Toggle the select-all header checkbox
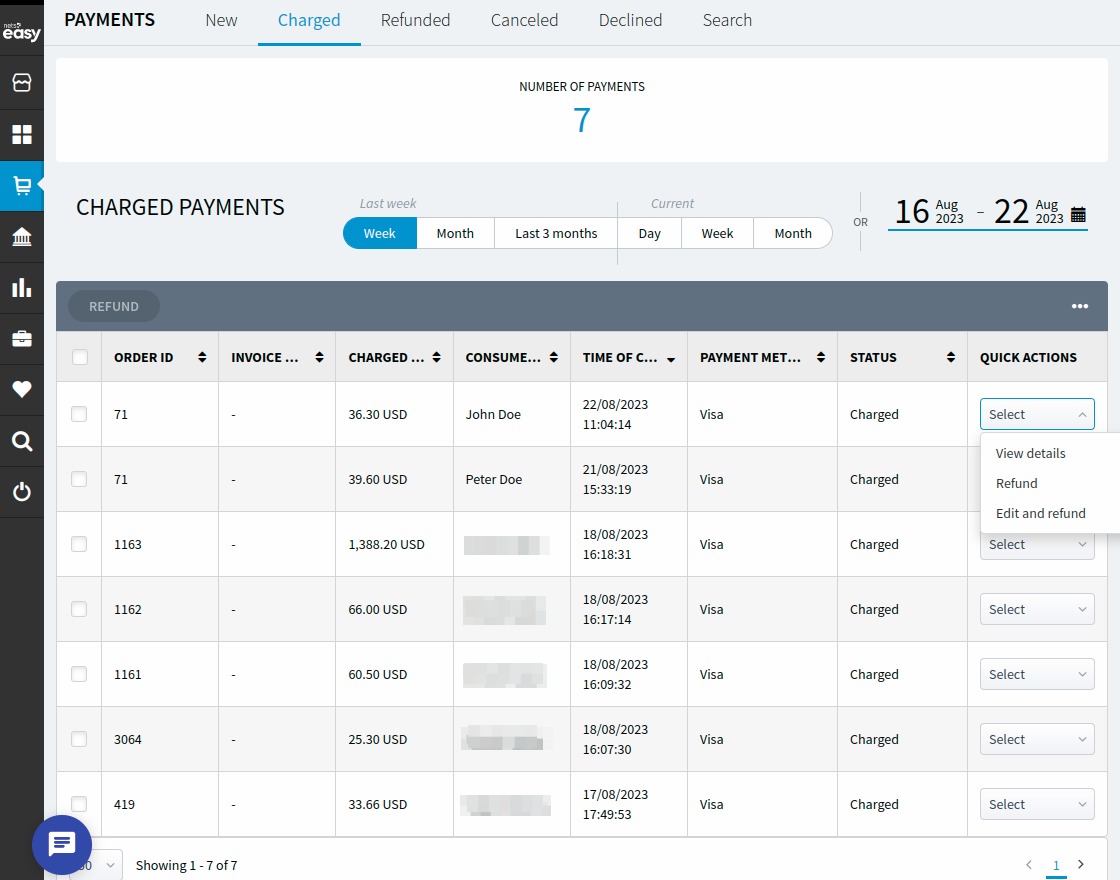Screen dimensions: 1120x880 79,357
